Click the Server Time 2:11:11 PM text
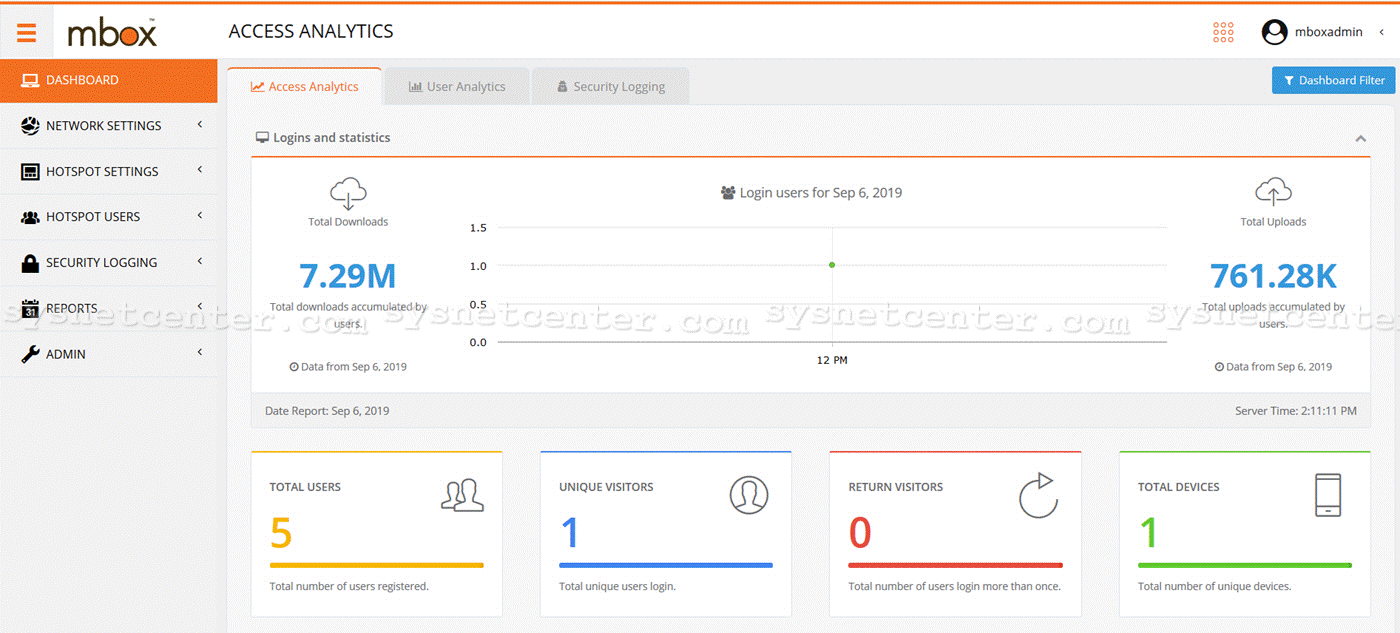Viewport: 1400px width, 633px height. click(x=1296, y=411)
